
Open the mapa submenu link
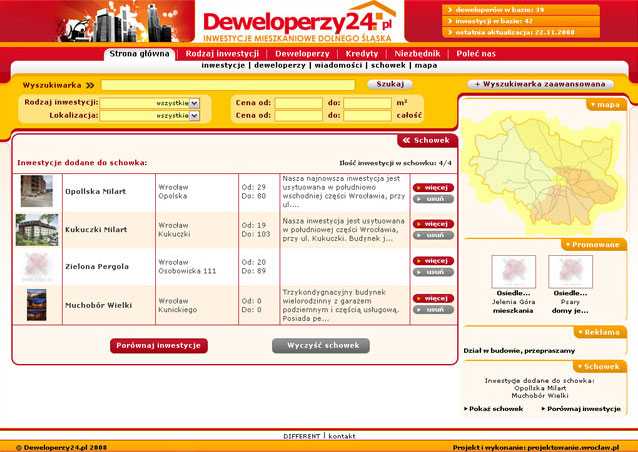click(x=426, y=65)
